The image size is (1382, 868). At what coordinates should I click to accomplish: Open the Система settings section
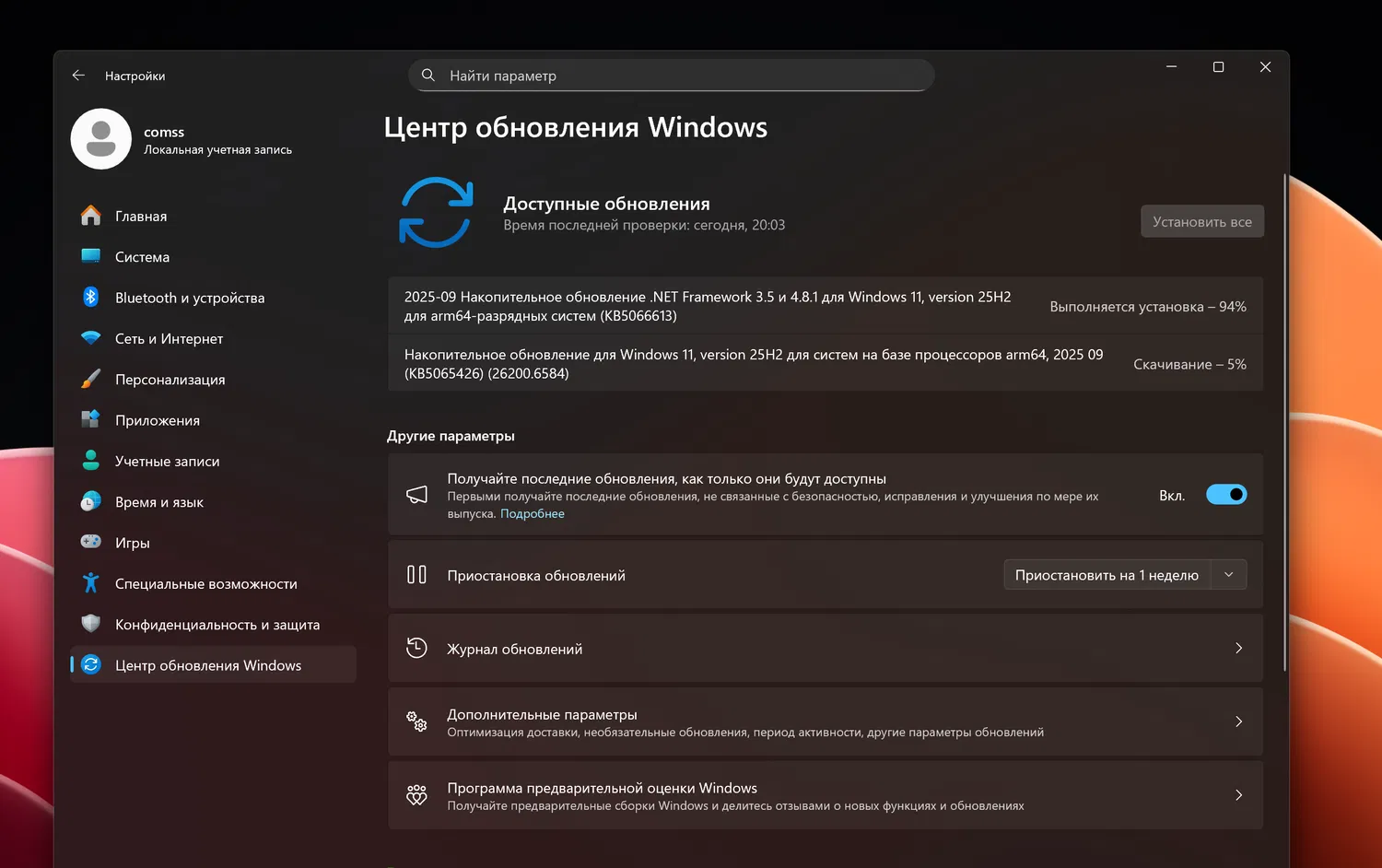pos(142,257)
